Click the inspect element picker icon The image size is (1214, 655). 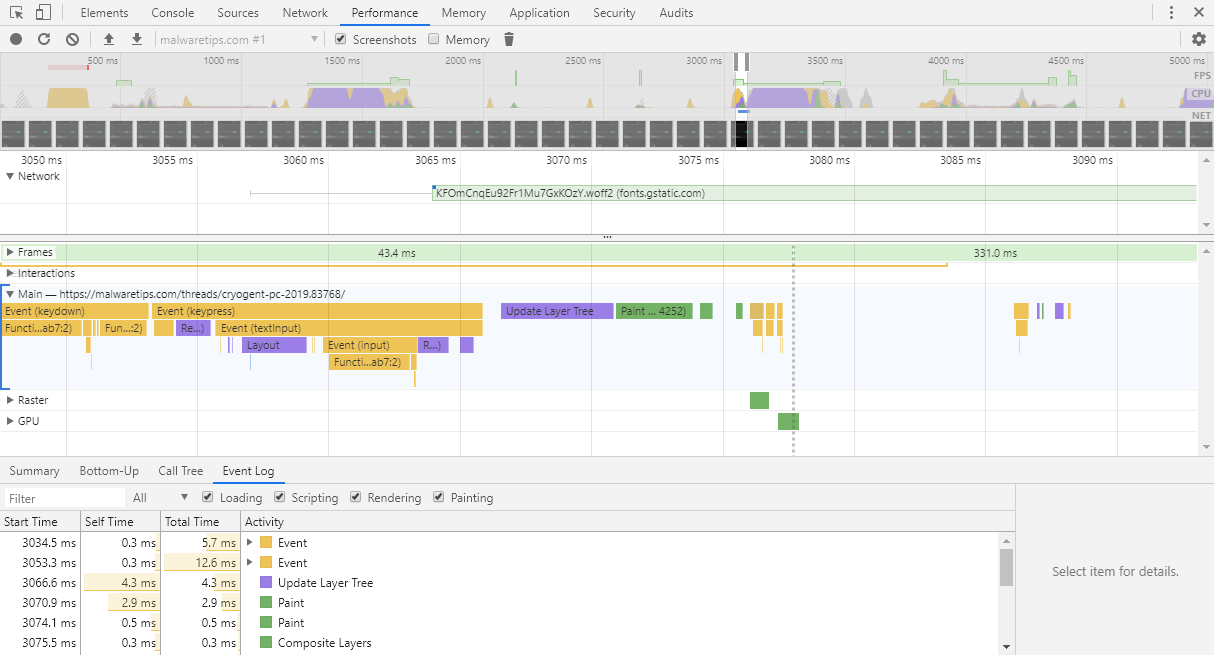pyautogui.click(x=17, y=13)
